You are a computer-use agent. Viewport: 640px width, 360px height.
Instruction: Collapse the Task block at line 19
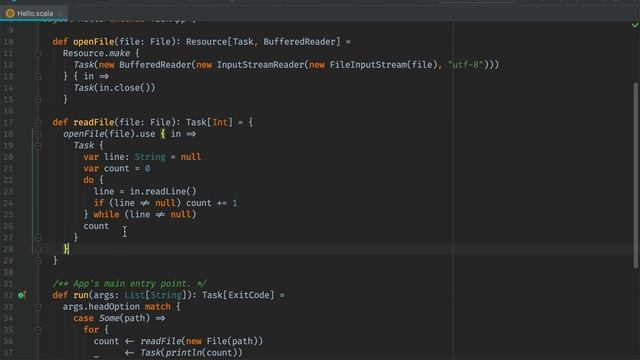click(38, 145)
